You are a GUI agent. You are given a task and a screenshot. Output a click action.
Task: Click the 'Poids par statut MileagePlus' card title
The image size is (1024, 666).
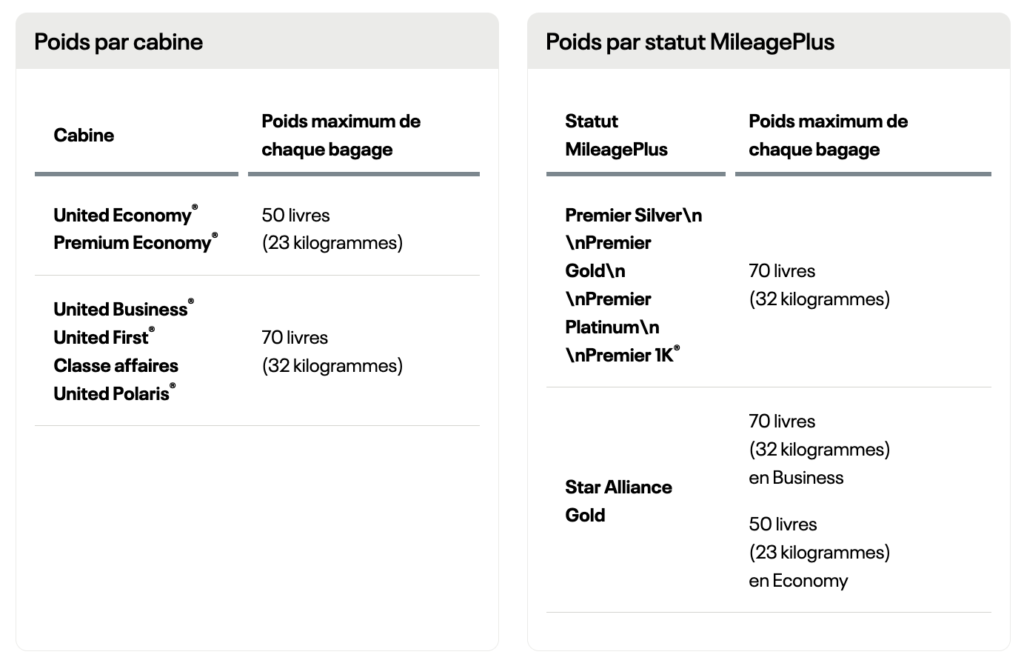[x=690, y=42]
